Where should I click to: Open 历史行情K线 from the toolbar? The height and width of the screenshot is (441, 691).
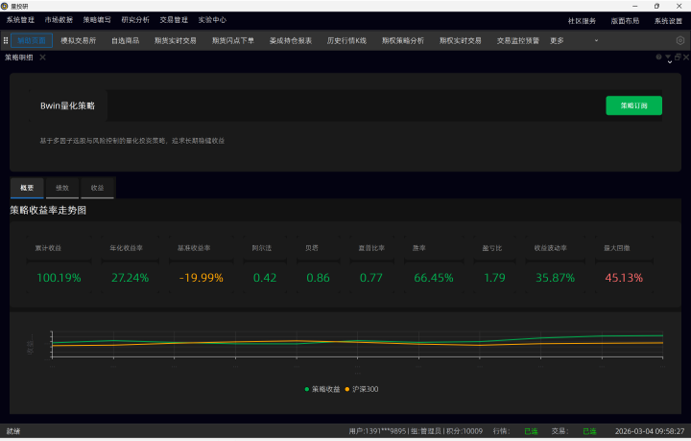[x=347, y=41]
